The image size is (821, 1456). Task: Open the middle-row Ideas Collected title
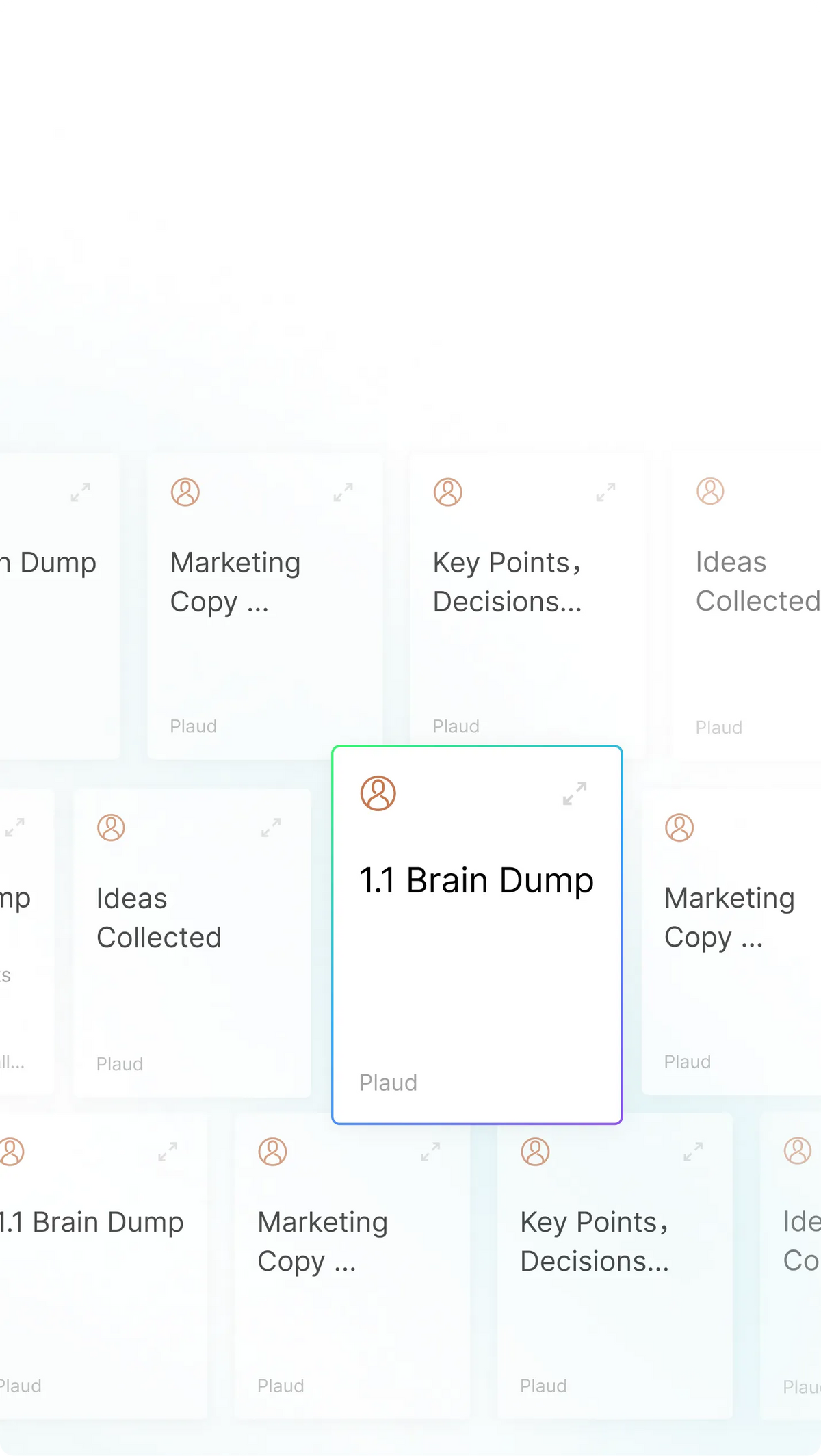pos(159,918)
